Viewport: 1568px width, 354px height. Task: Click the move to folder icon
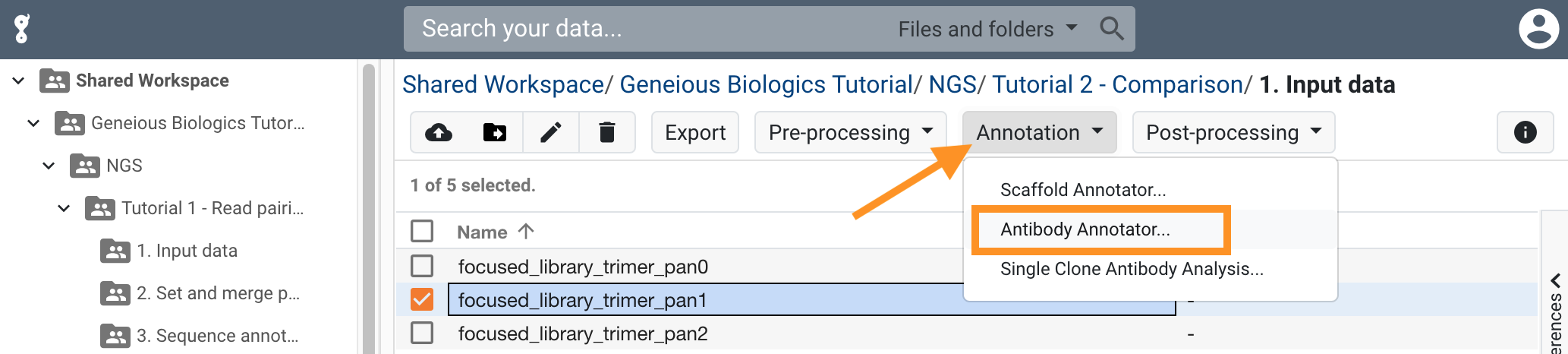point(495,132)
